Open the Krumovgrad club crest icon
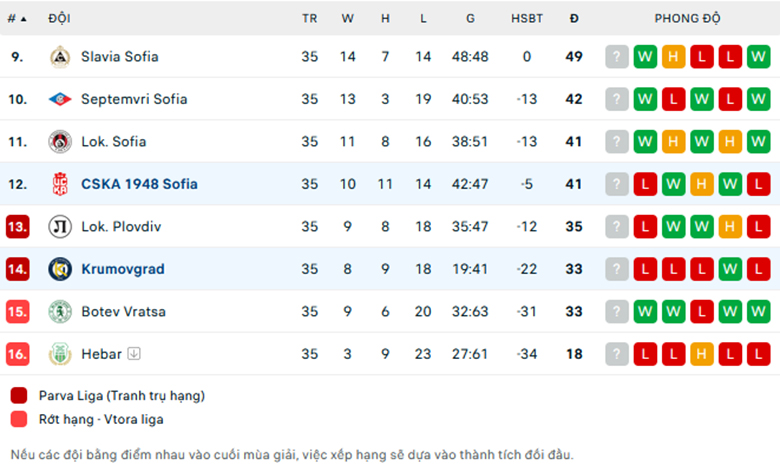The image size is (780, 465). [x=60, y=269]
